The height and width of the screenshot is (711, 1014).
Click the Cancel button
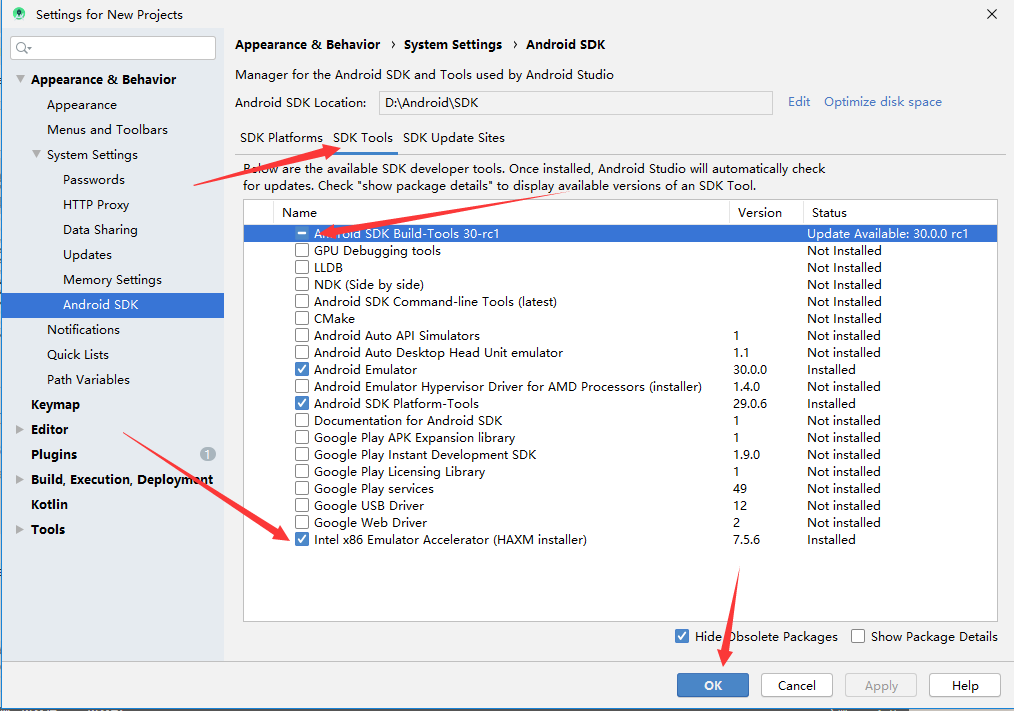coord(797,685)
